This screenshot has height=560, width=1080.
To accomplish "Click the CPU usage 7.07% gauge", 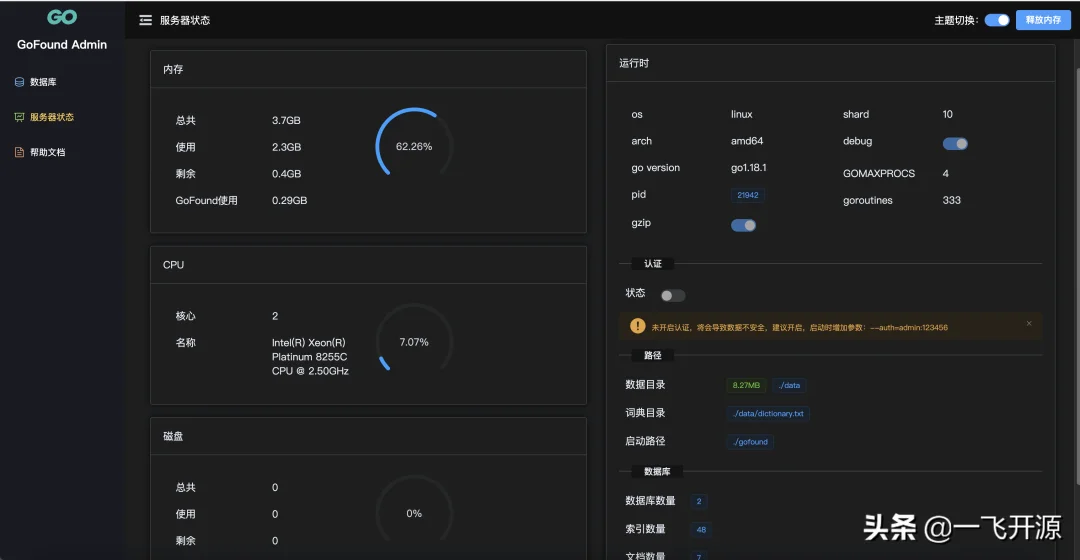I will (x=414, y=342).
